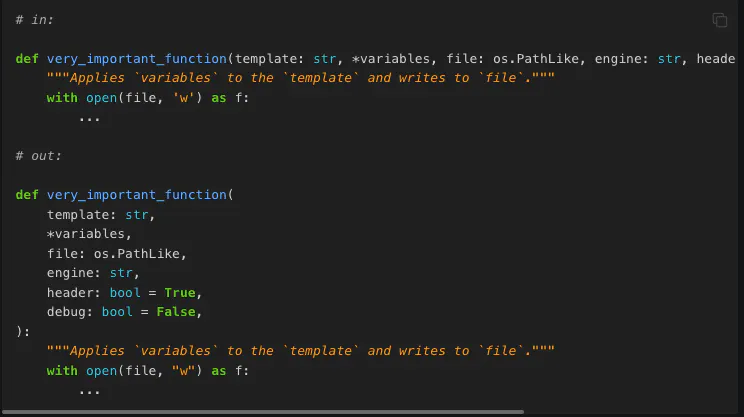The height and width of the screenshot is (417, 744).
Task: Click the closing '):' line
Action: tap(23, 332)
